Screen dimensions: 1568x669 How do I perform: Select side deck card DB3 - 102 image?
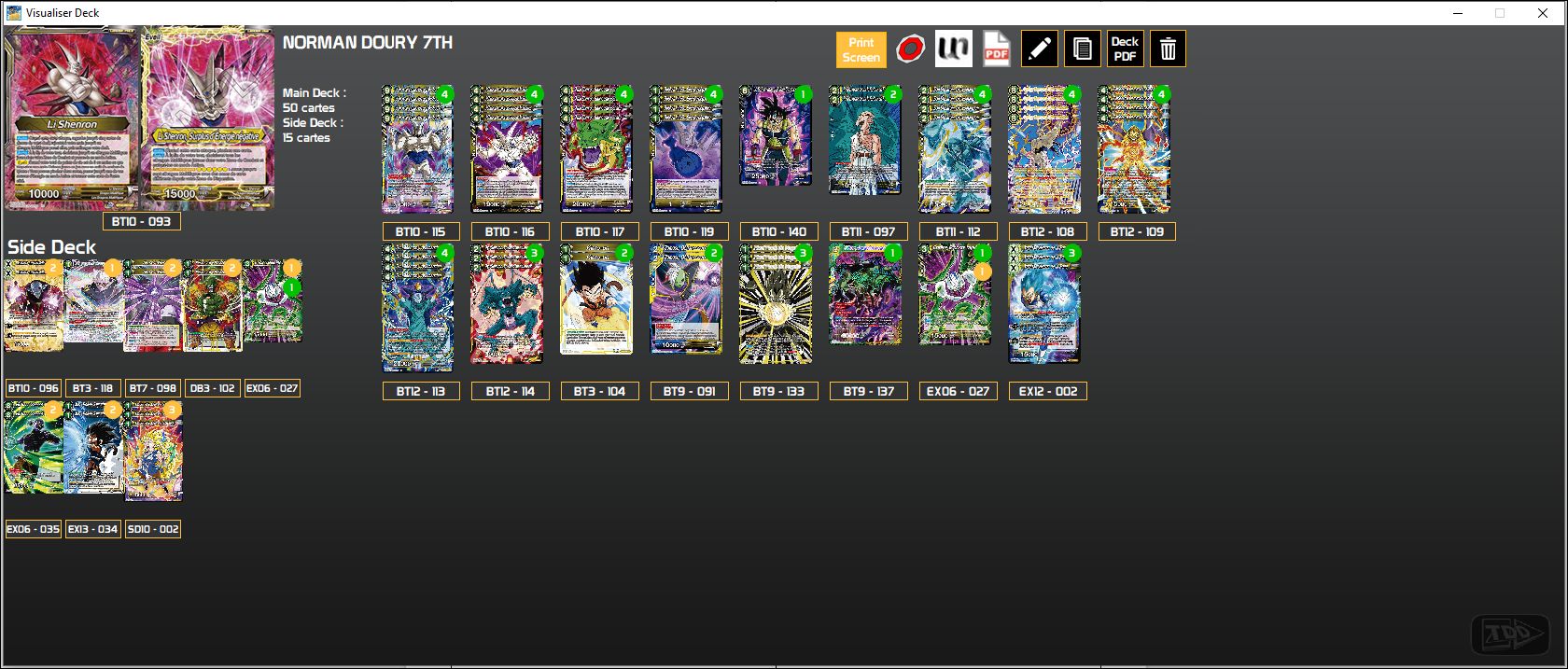213,305
